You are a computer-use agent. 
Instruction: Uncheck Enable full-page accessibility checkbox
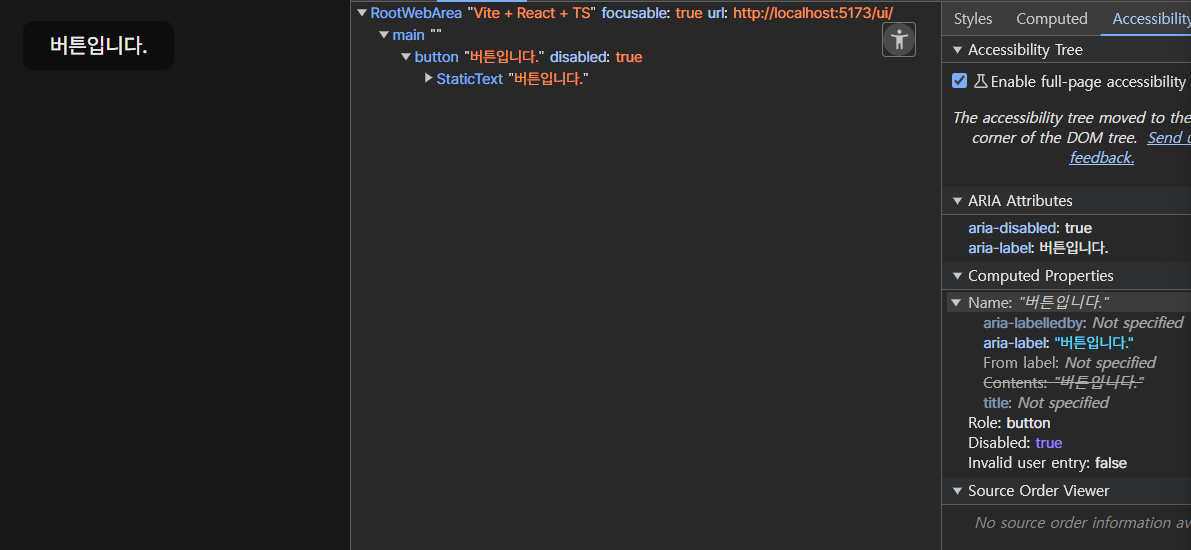(960, 81)
